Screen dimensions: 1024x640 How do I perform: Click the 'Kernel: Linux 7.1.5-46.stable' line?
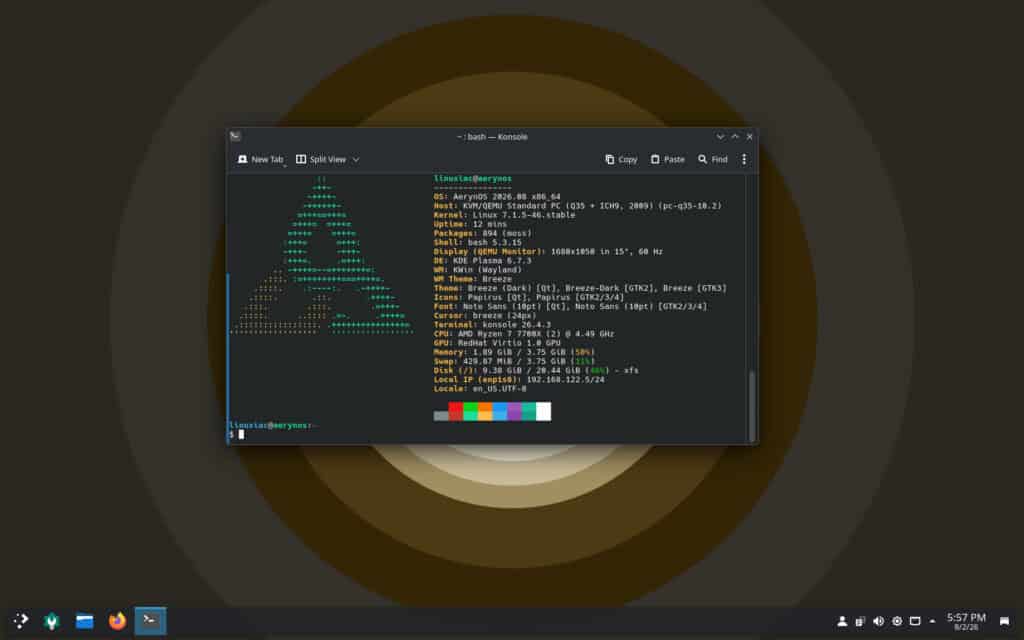[504, 215]
